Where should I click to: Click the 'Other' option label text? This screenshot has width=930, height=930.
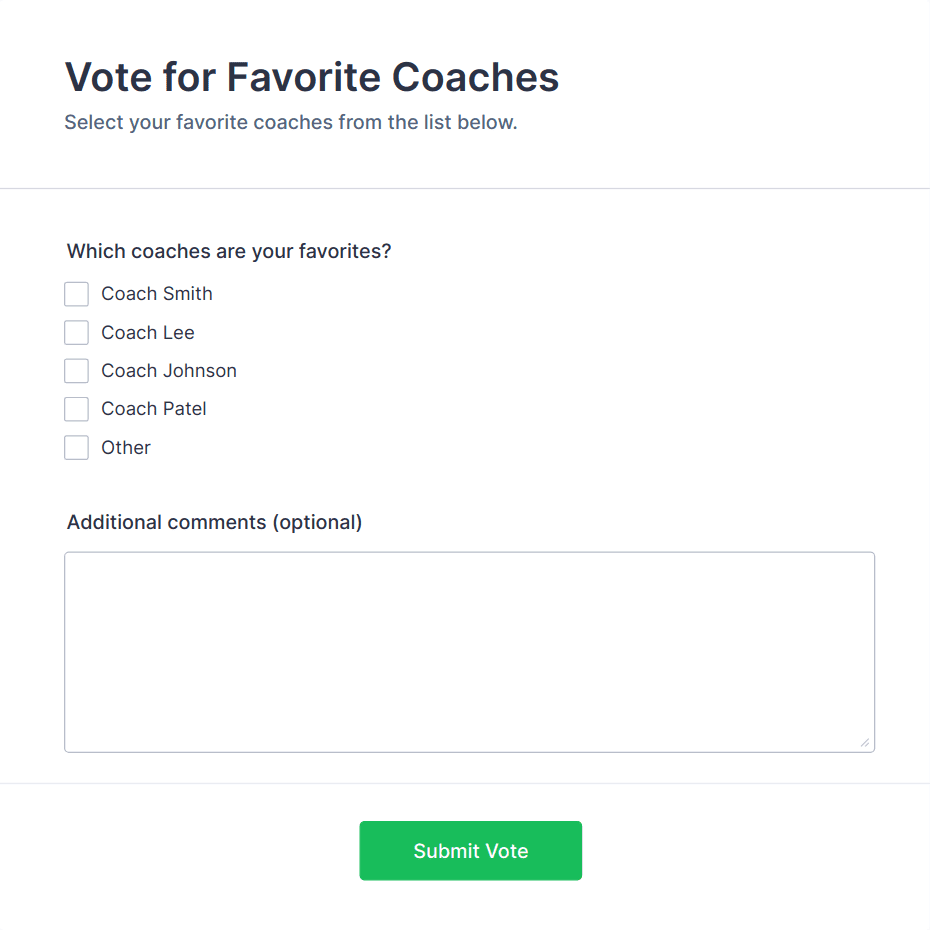(126, 448)
